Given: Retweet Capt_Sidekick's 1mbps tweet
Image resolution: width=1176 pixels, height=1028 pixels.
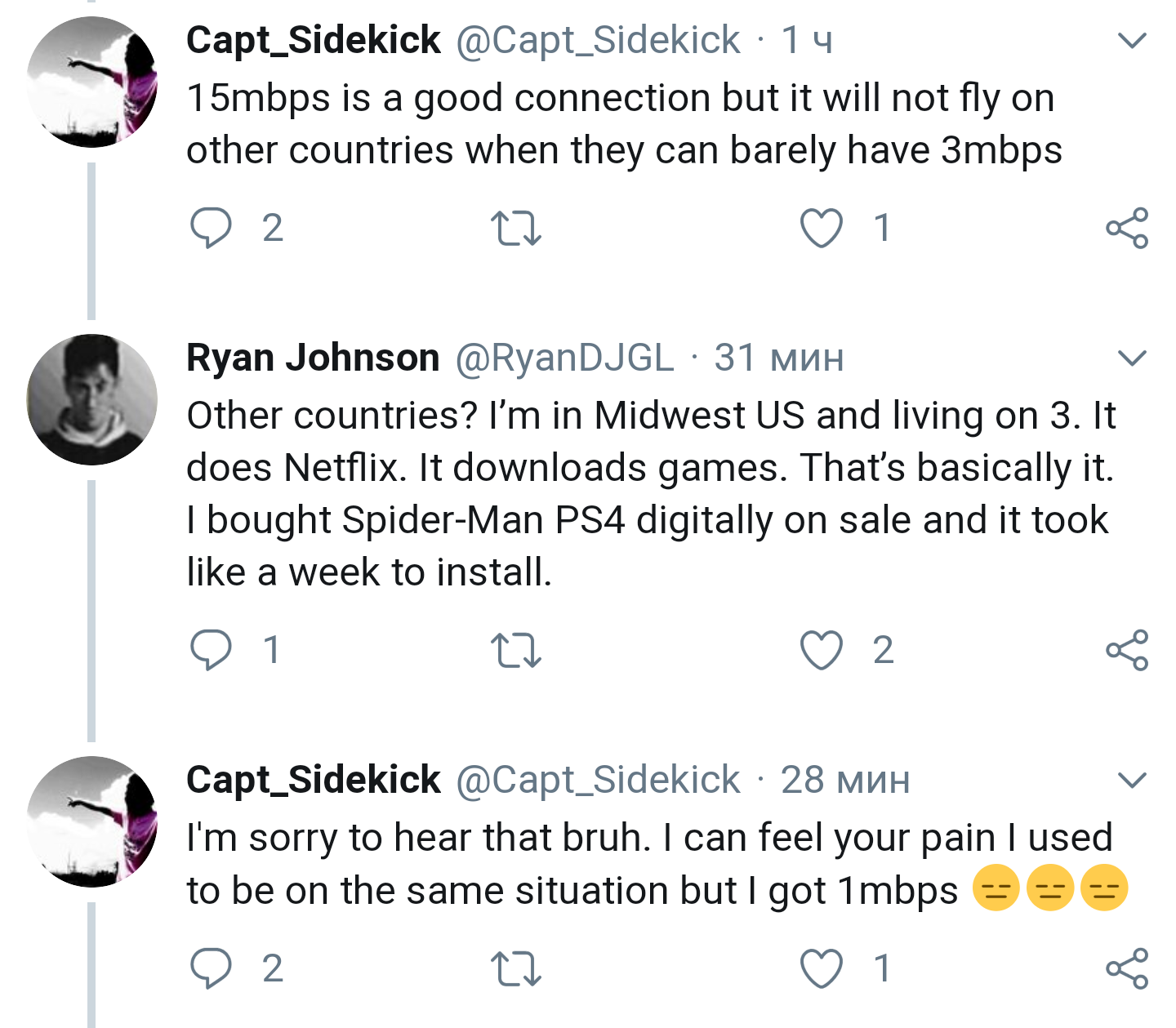Looking at the screenshot, I should 515,969.
